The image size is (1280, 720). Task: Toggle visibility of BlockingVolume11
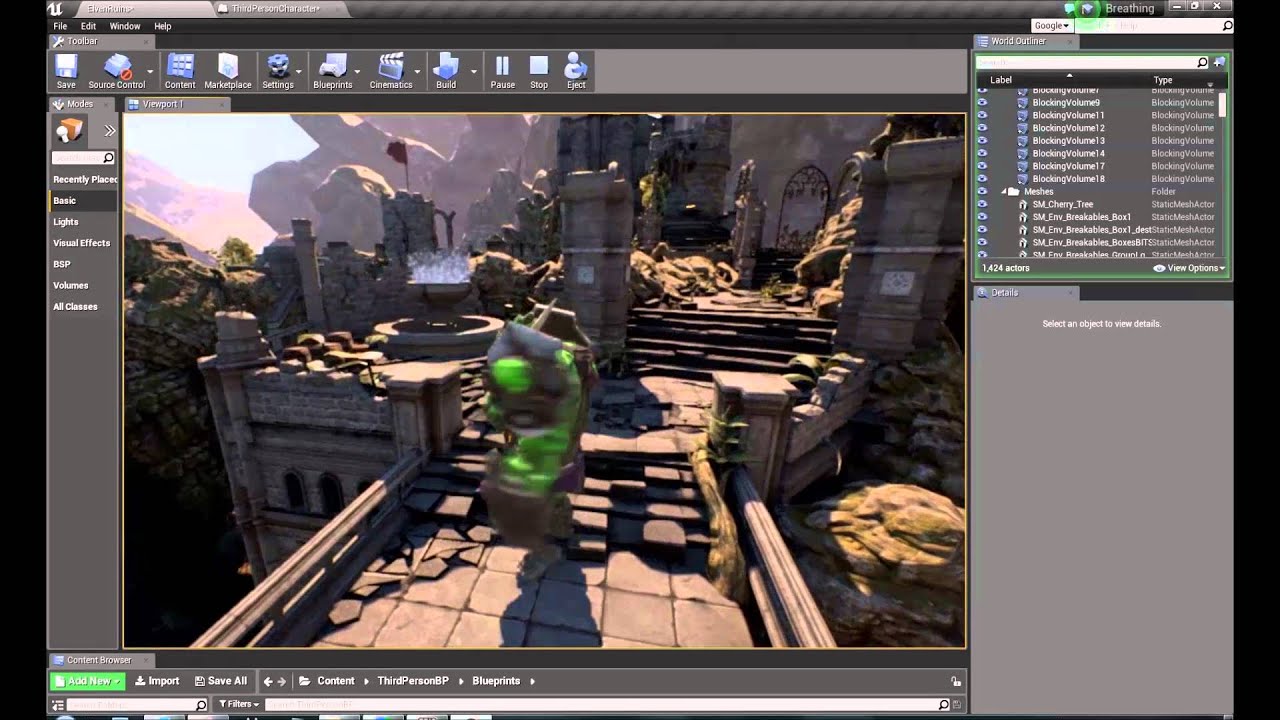pyautogui.click(x=982, y=115)
